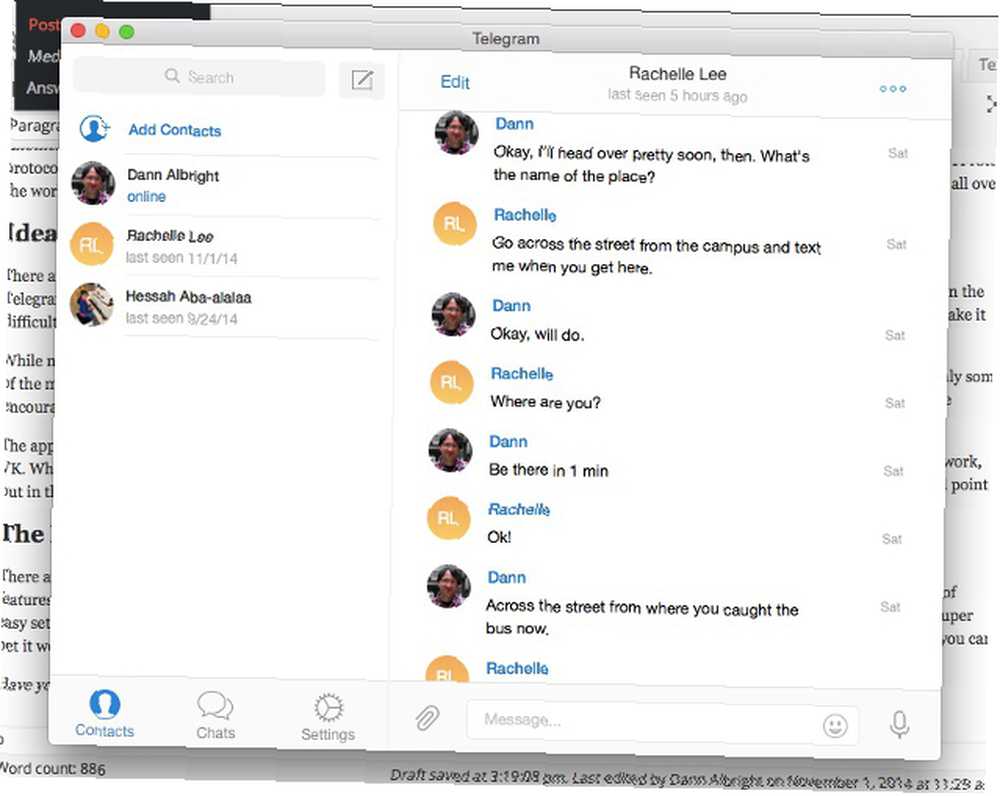Viewport: 1000px width, 796px height.
Task: Click the search magnifier icon
Action: click(172, 76)
